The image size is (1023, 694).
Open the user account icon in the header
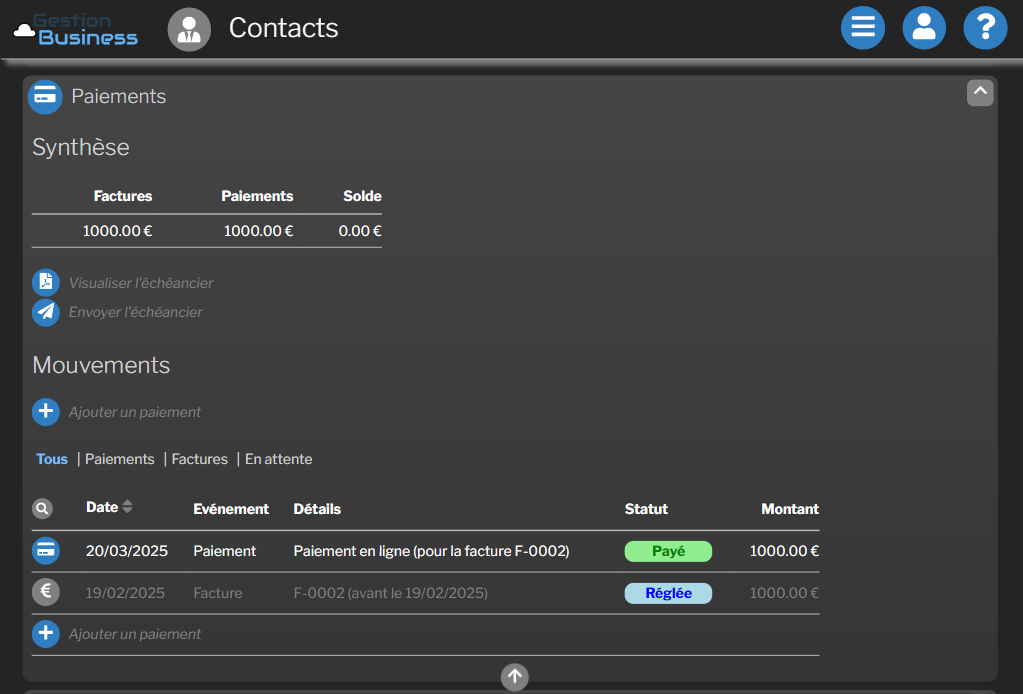point(923,27)
